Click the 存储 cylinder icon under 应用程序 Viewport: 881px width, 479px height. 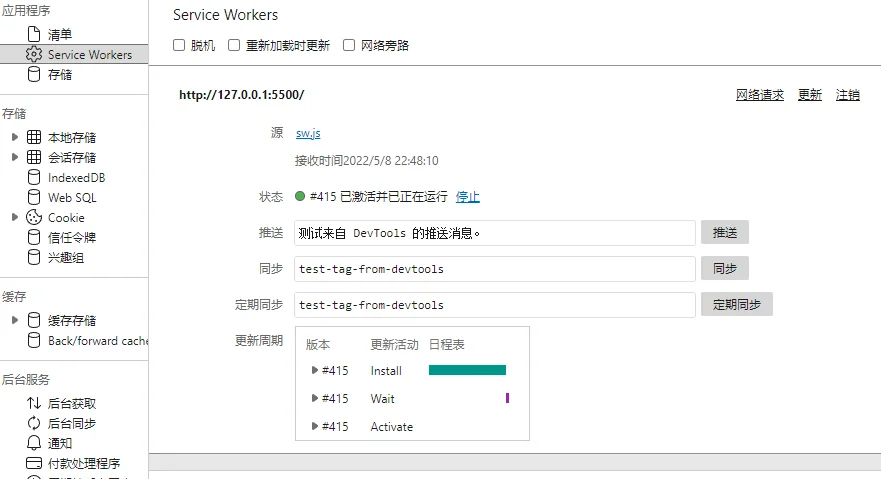point(34,74)
